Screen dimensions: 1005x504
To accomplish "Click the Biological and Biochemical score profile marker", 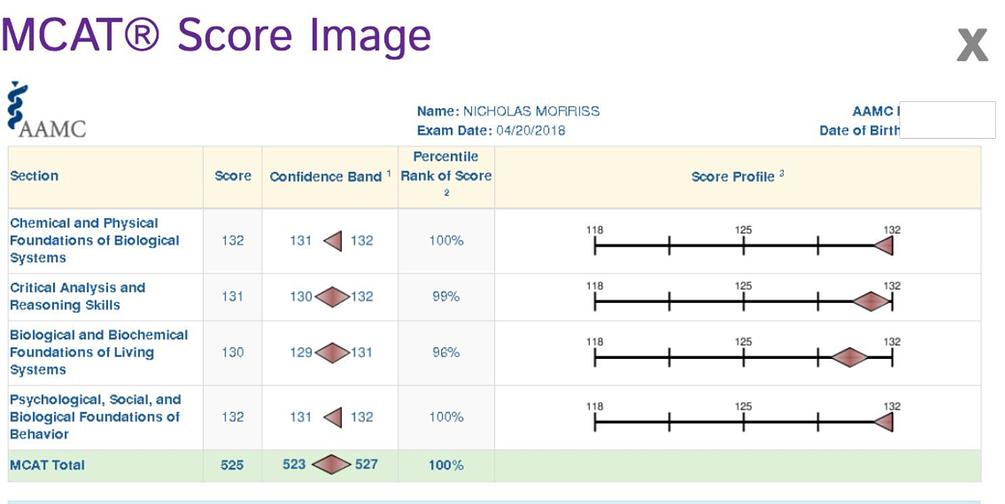I will click(850, 357).
